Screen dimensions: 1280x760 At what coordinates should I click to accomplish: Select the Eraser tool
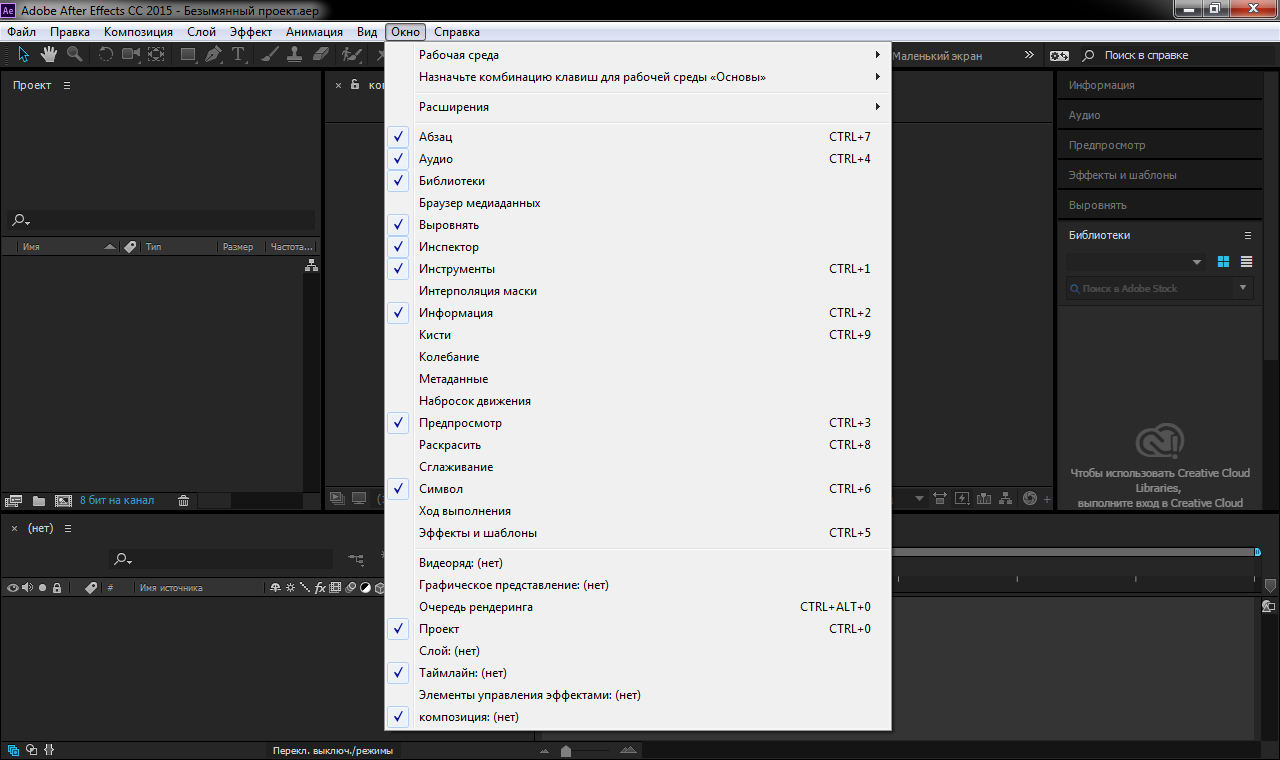[x=320, y=54]
